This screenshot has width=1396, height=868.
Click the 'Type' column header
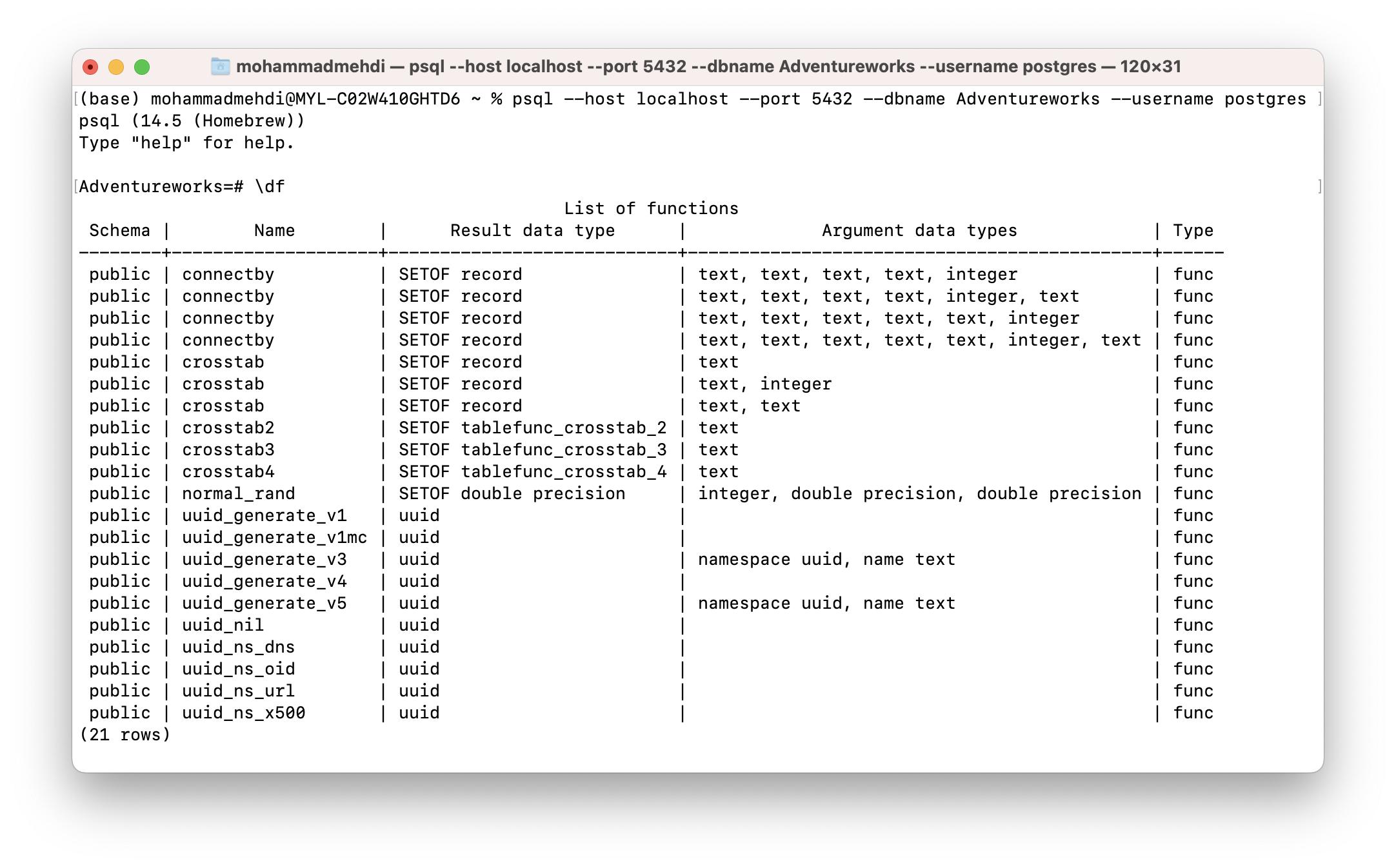coord(1193,231)
